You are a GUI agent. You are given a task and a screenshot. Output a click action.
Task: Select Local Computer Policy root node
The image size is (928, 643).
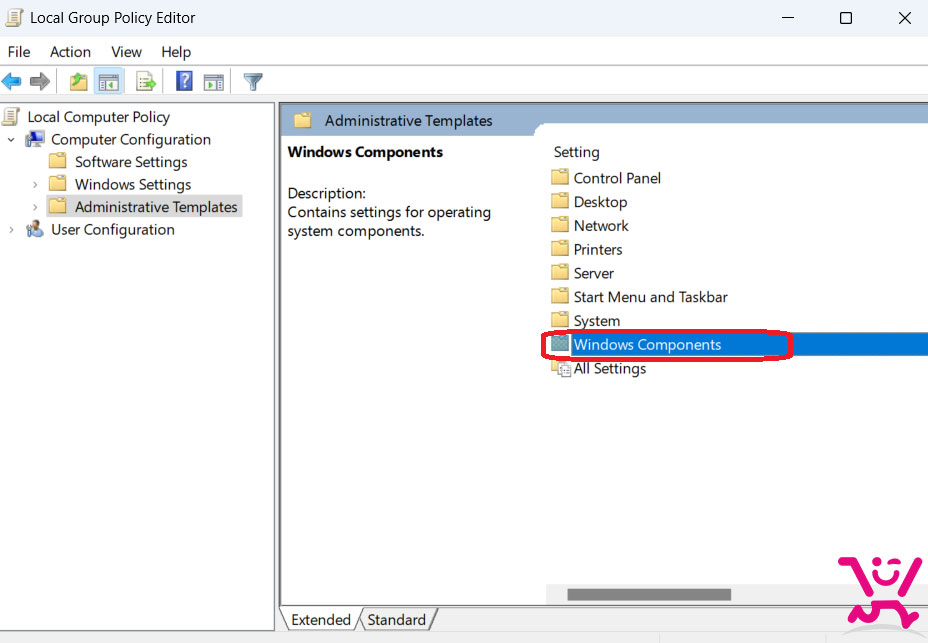tap(98, 117)
